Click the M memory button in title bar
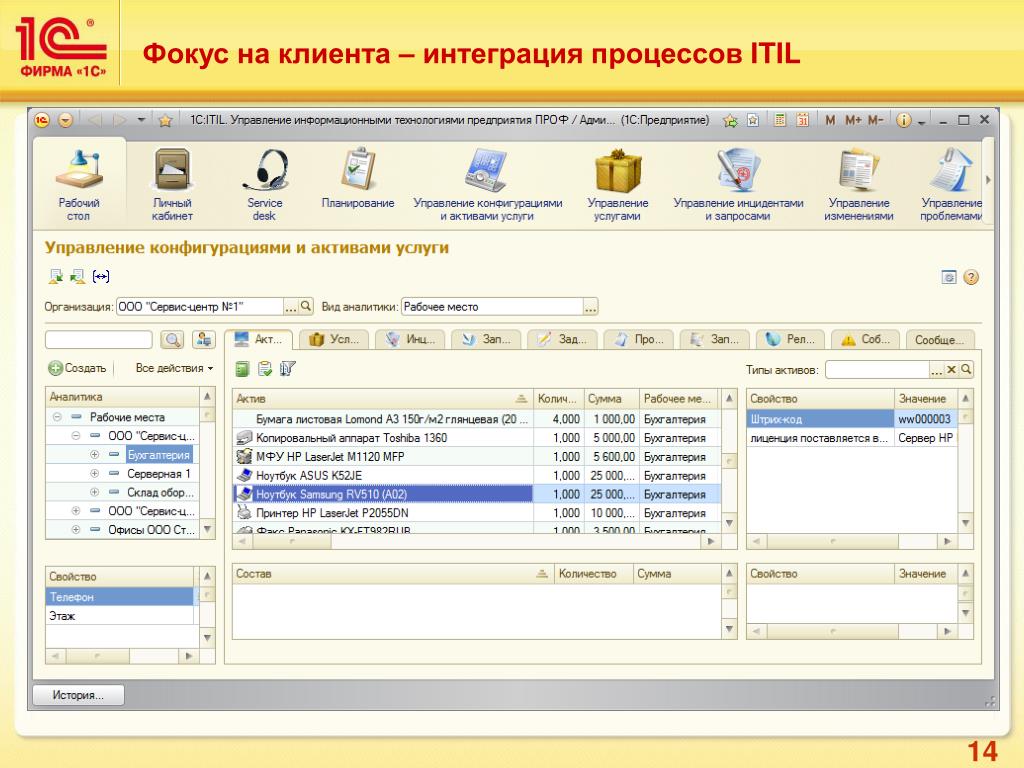Image resolution: width=1024 pixels, height=768 pixels. [x=830, y=120]
